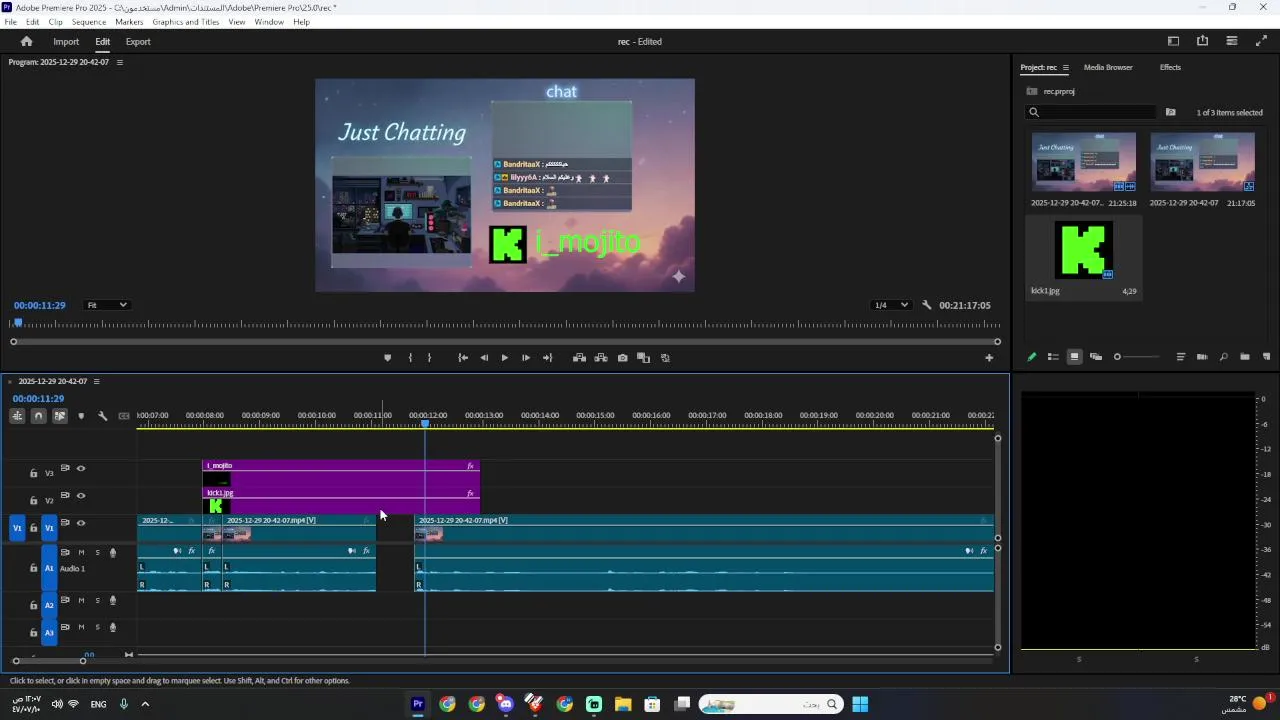
Task: Lock track V3
Action: click(33, 473)
